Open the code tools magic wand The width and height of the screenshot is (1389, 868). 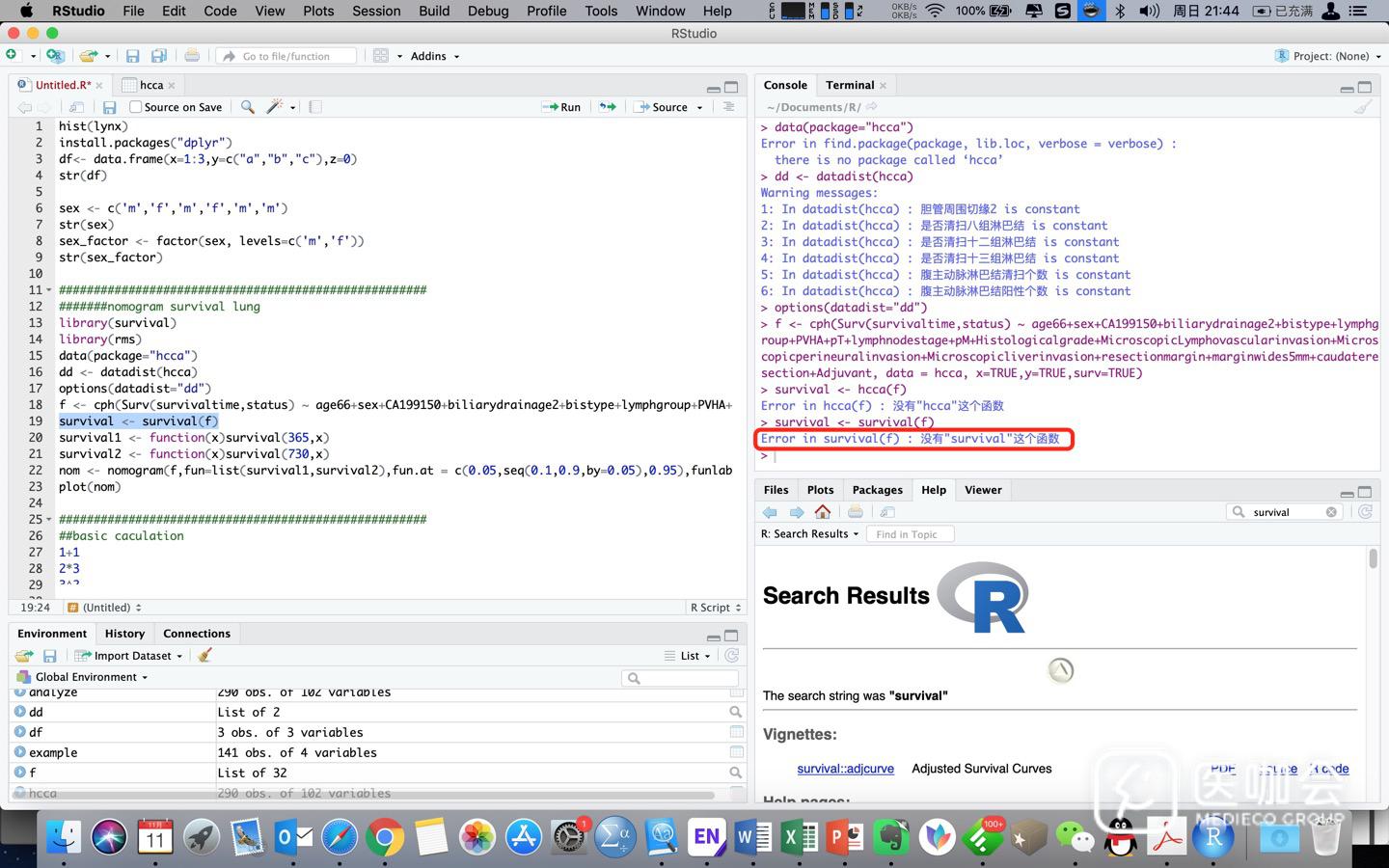click(275, 107)
